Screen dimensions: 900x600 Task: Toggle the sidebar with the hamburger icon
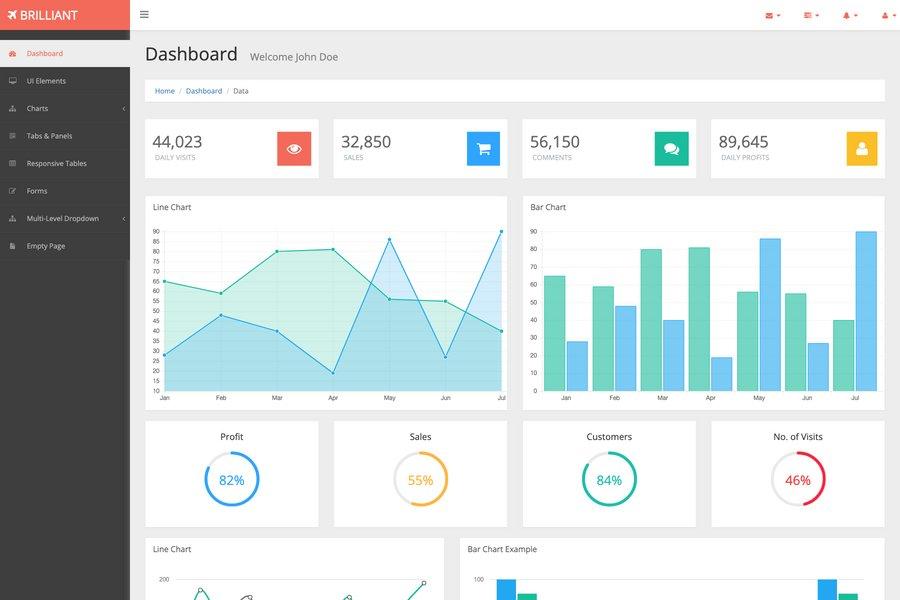pyautogui.click(x=143, y=14)
